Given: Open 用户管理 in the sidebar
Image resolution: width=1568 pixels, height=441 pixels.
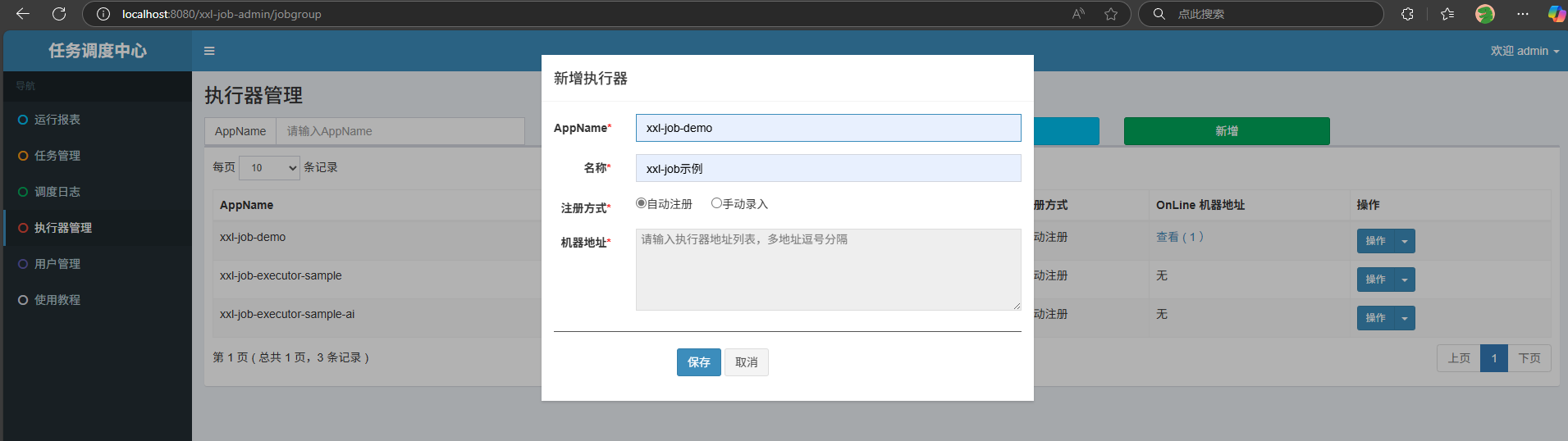Looking at the screenshot, I should (x=98, y=264).
